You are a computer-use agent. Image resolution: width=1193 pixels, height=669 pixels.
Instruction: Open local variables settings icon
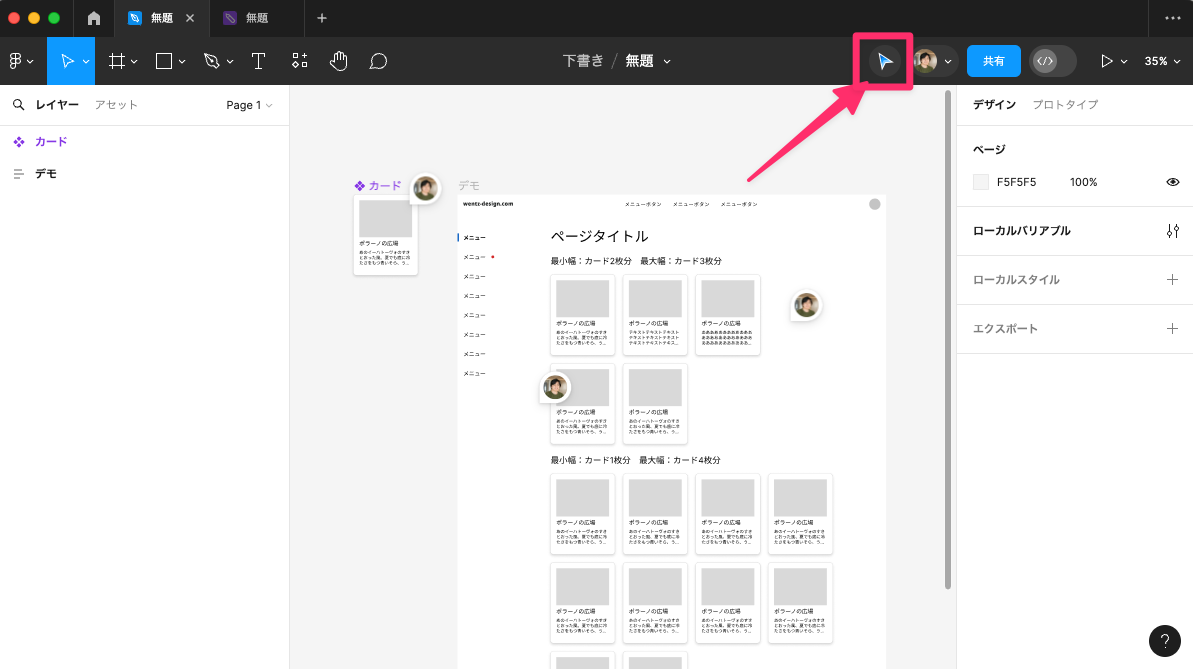(x=1172, y=231)
